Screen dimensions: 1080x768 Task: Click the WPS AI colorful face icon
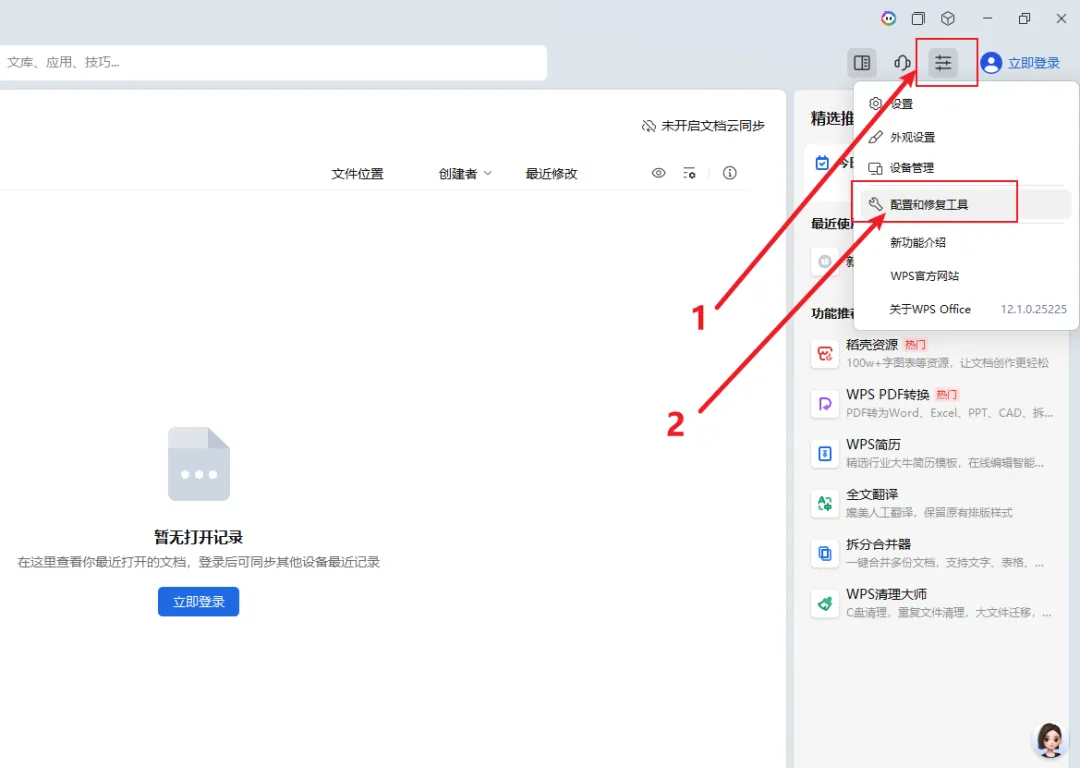[x=889, y=19]
